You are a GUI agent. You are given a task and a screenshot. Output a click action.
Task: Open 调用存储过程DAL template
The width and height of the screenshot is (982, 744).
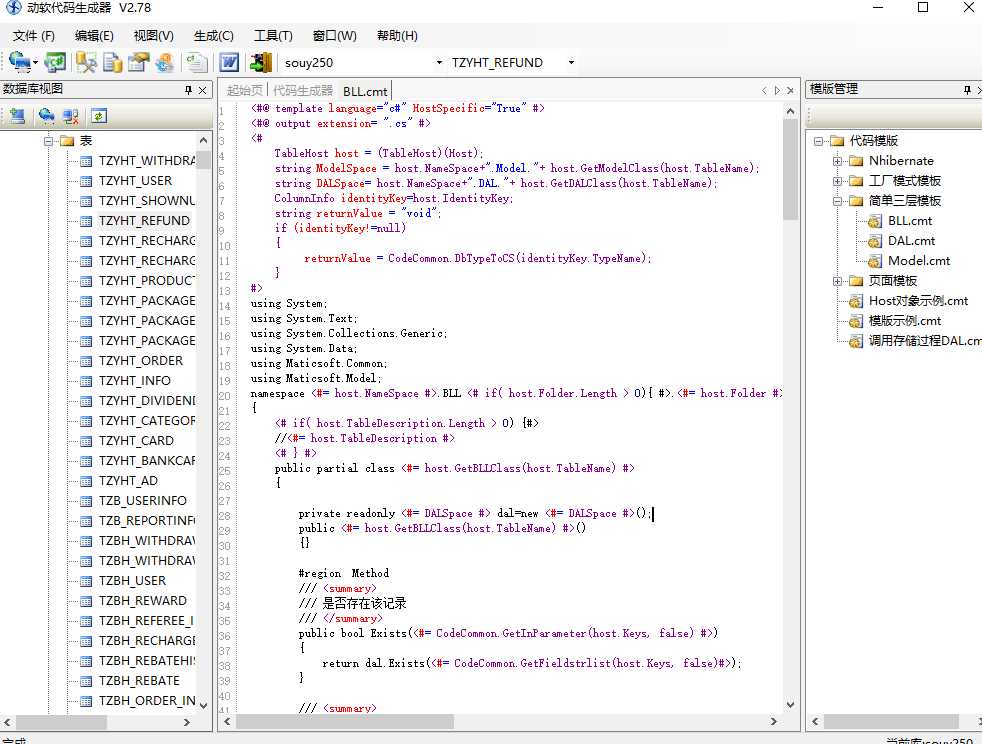pyautogui.click(x=924, y=341)
